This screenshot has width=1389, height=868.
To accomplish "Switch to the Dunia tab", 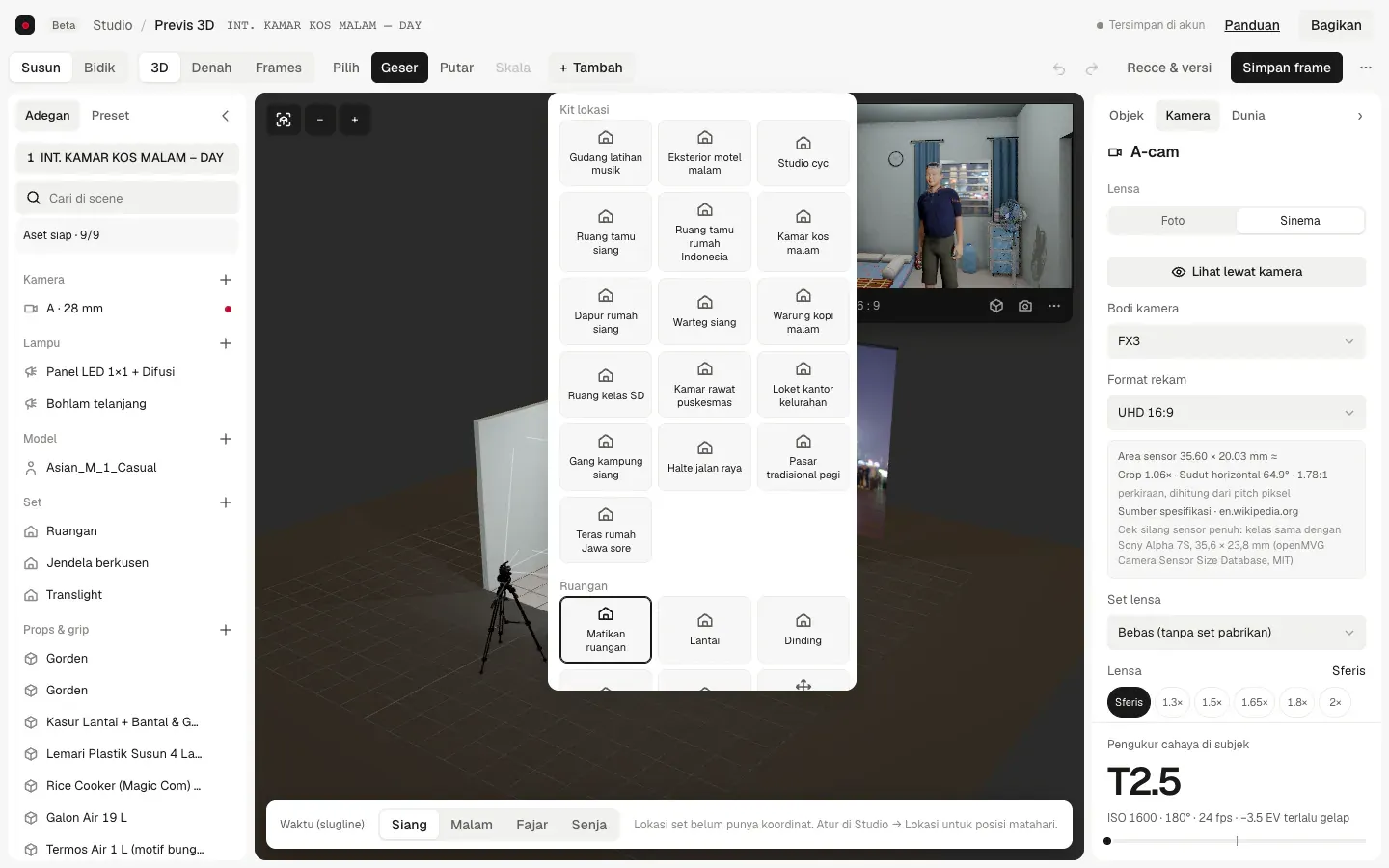I will tap(1248, 116).
